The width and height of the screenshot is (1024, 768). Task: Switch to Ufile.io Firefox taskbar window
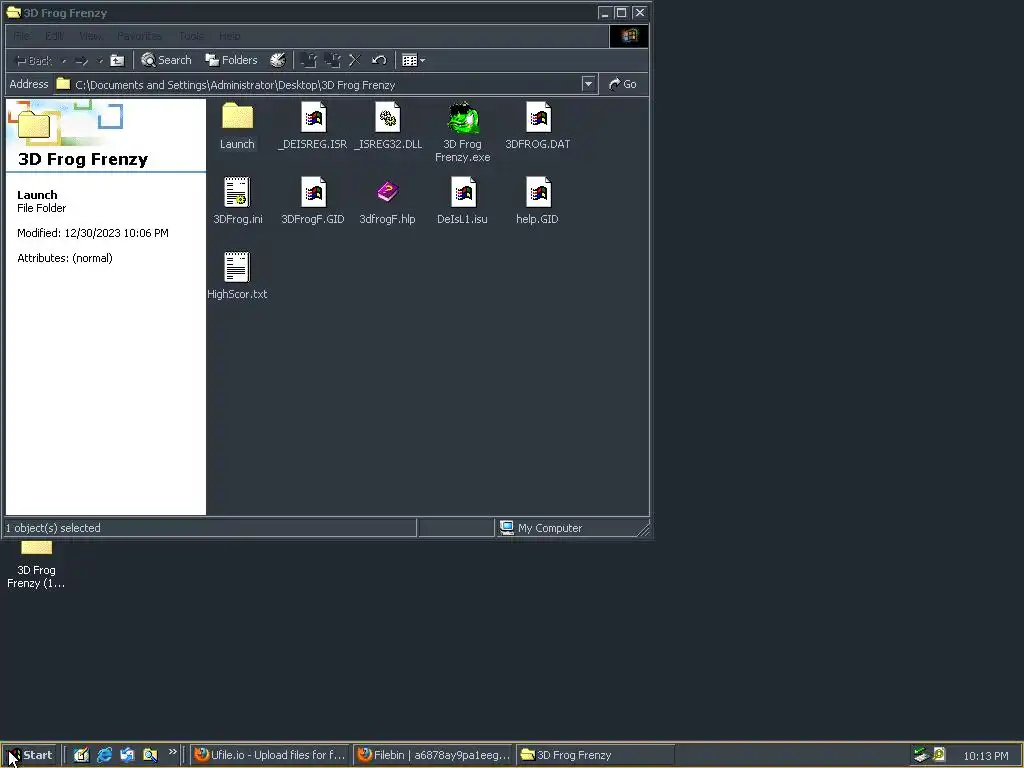pyautogui.click(x=270, y=755)
